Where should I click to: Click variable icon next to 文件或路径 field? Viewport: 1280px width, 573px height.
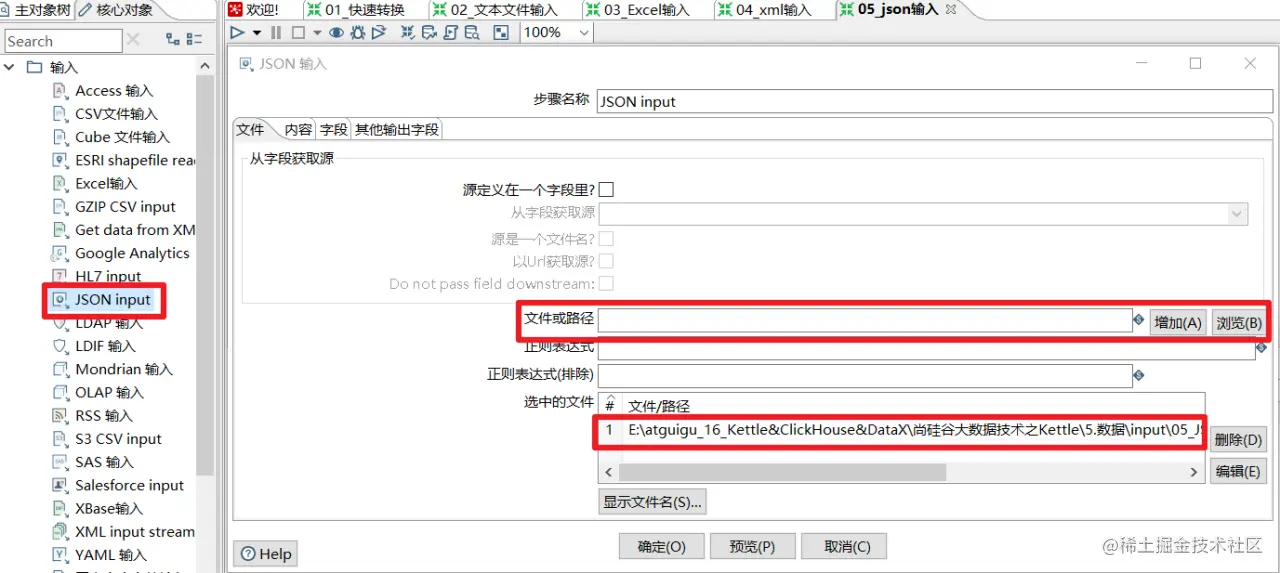pyautogui.click(x=1138, y=320)
